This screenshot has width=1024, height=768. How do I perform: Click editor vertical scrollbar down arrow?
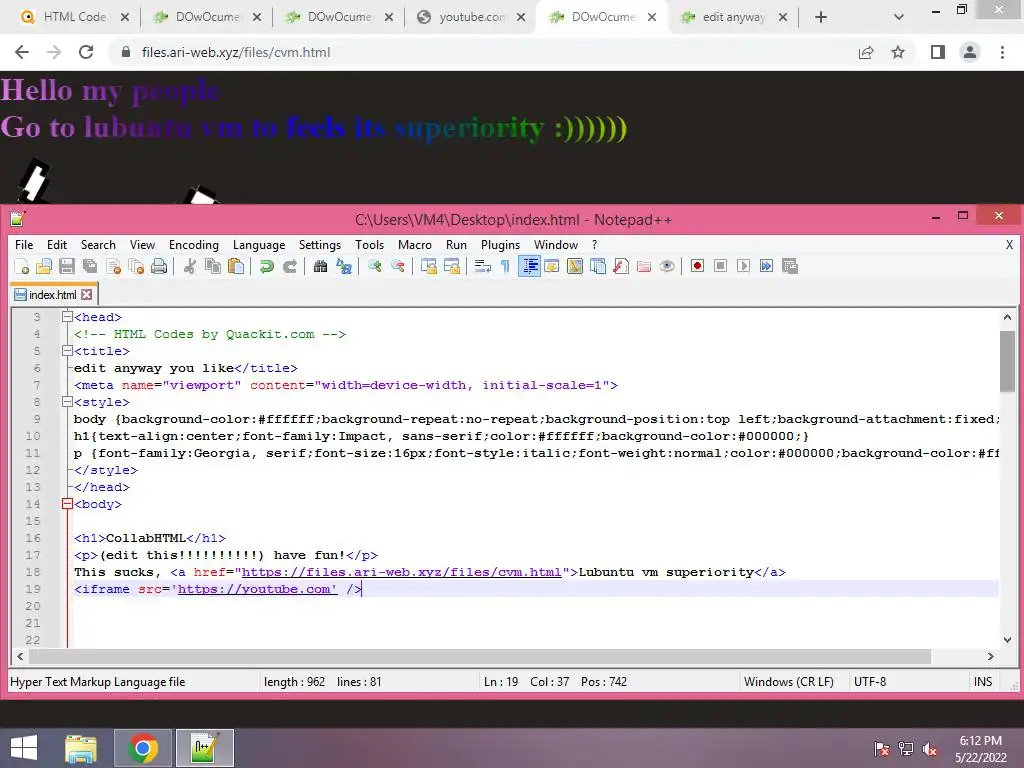tap(1007, 640)
